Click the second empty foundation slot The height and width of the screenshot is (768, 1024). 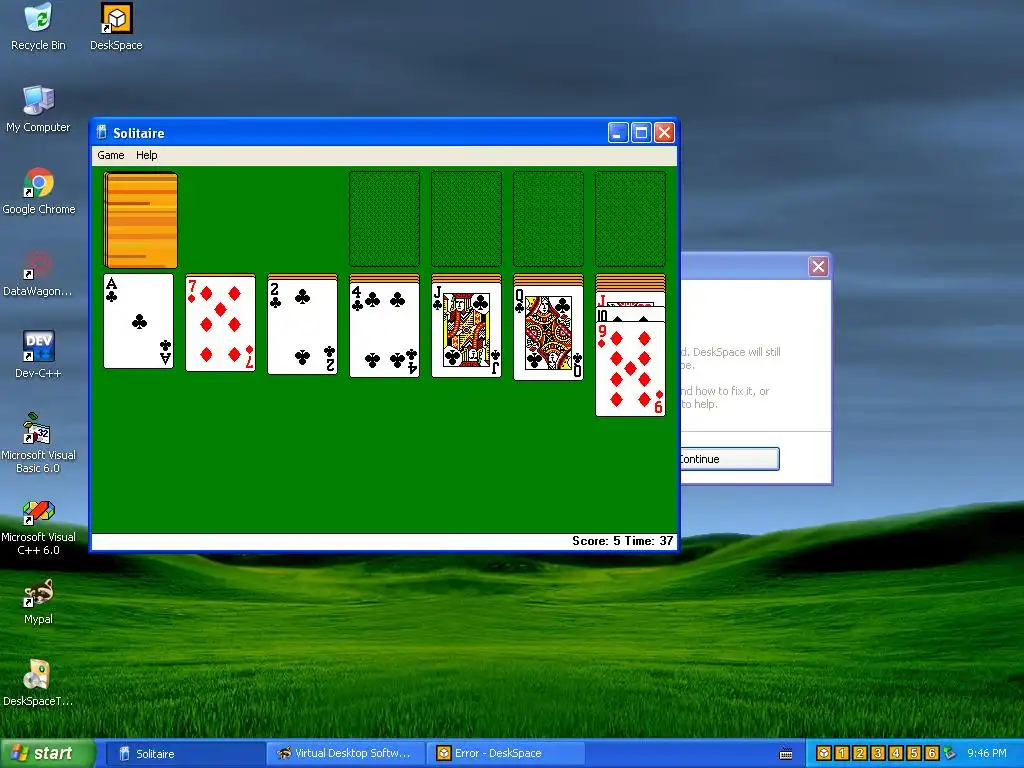[x=466, y=219]
